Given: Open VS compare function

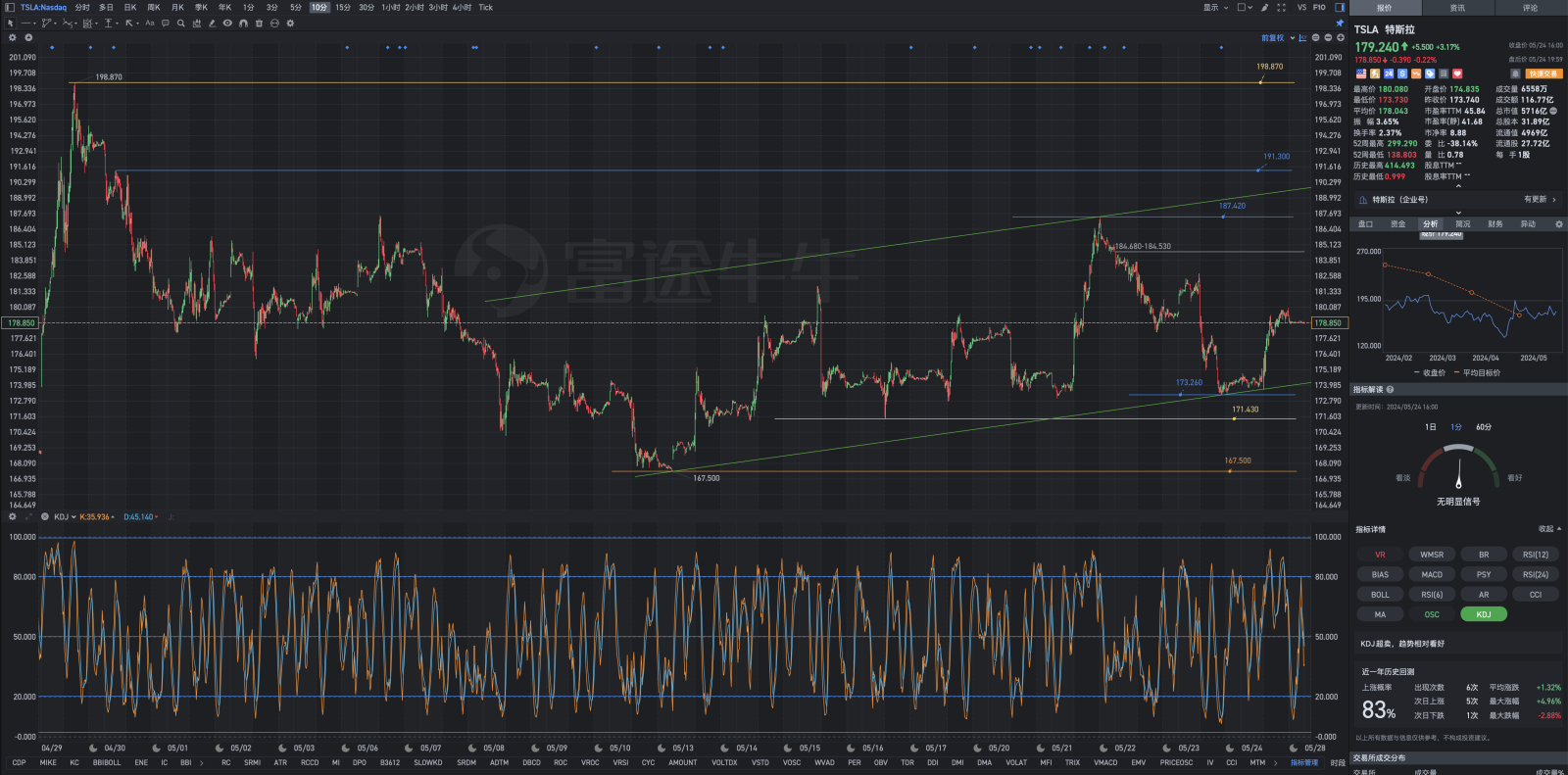Looking at the screenshot, I should click(x=1301, y=7).
